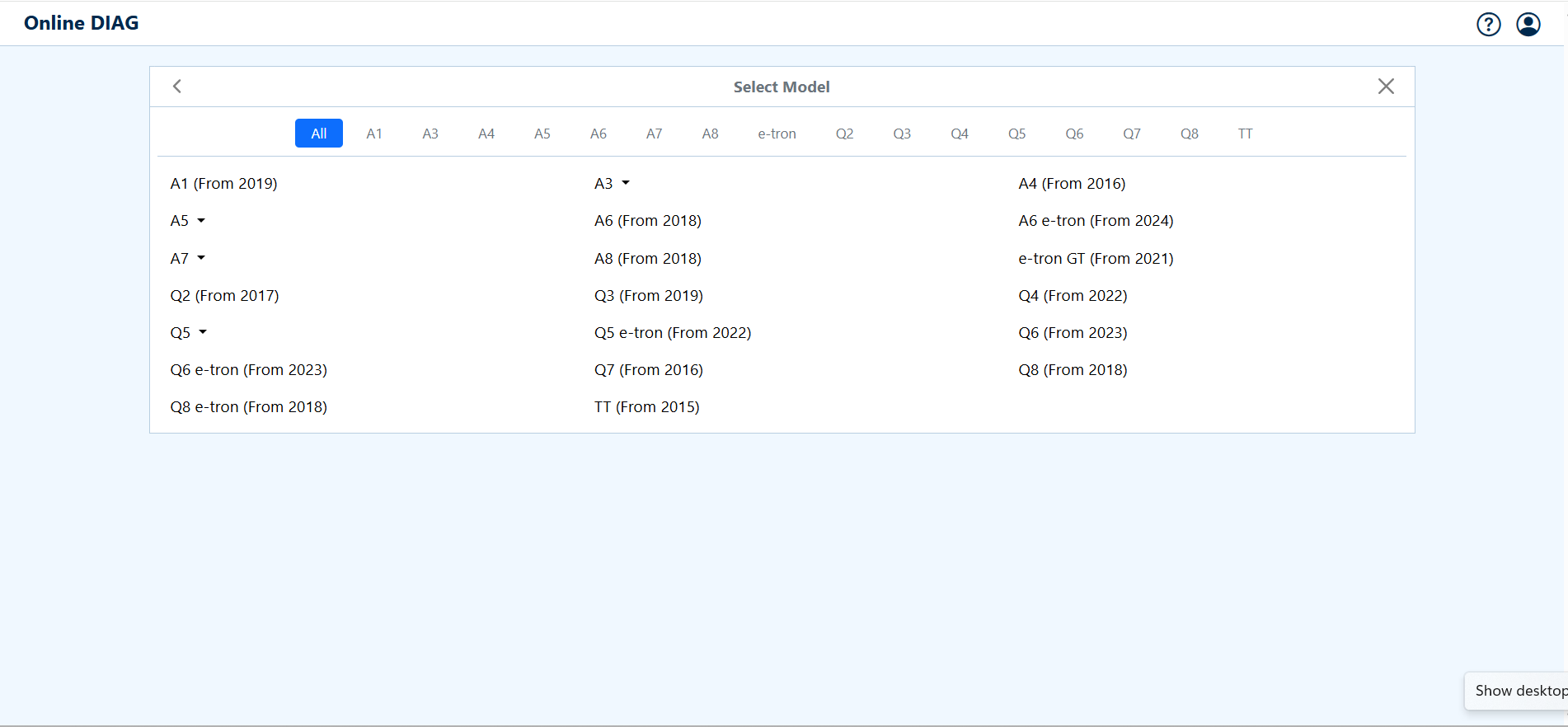This screenshot has width=1568, height=727.
Task: Filter models by the Q7 tab
Action: point(1131,134)
